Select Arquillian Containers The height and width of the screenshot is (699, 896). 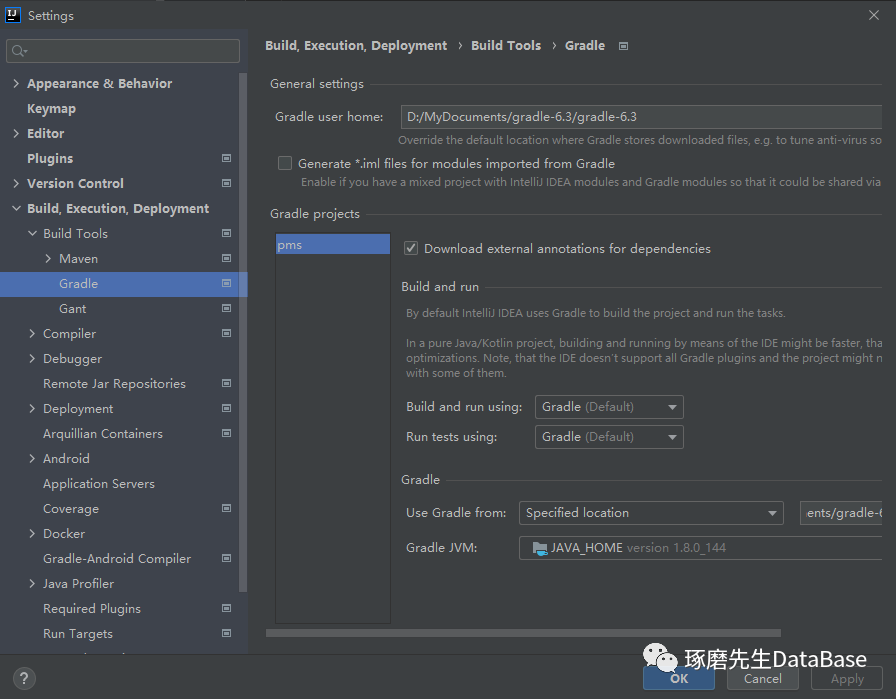click(103, 434)
